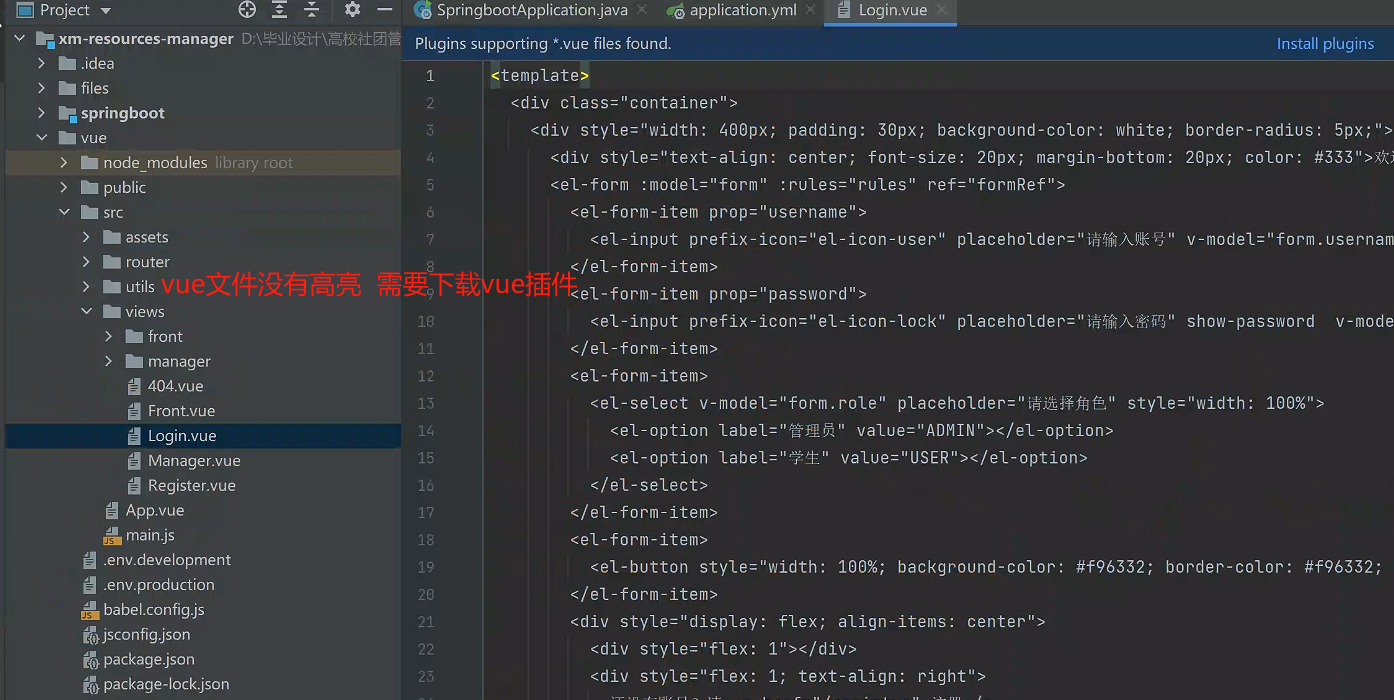
Task: Expand the utils folder
Action: point(86,287)
